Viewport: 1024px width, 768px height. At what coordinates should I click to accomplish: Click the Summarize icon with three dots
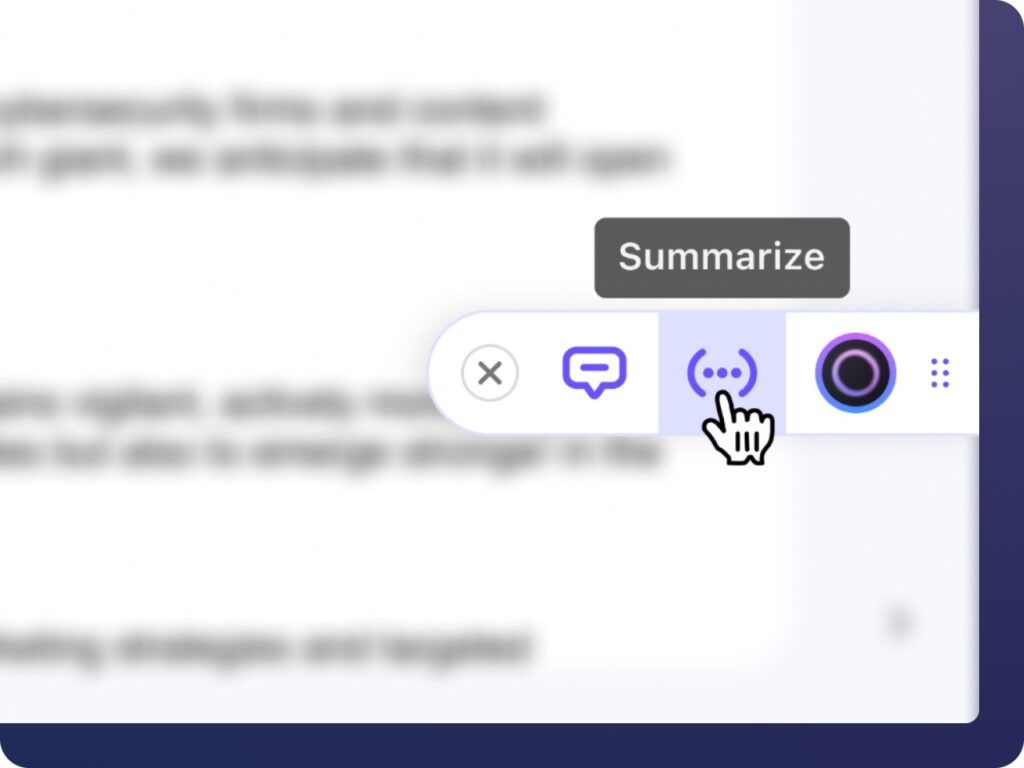pyautogui.click(x=722, y=373)
